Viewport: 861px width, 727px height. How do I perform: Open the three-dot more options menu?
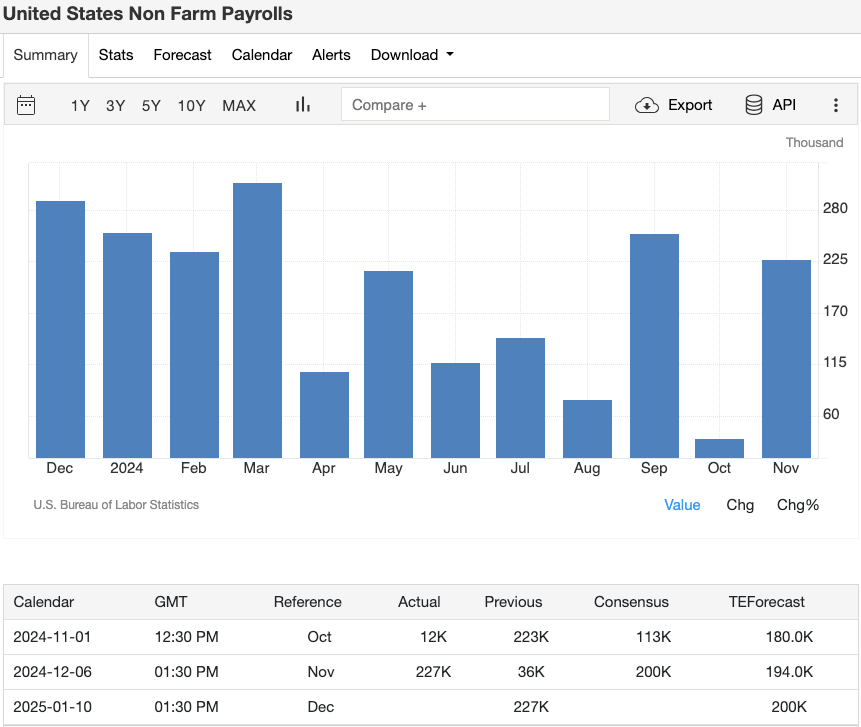[835, 104]
